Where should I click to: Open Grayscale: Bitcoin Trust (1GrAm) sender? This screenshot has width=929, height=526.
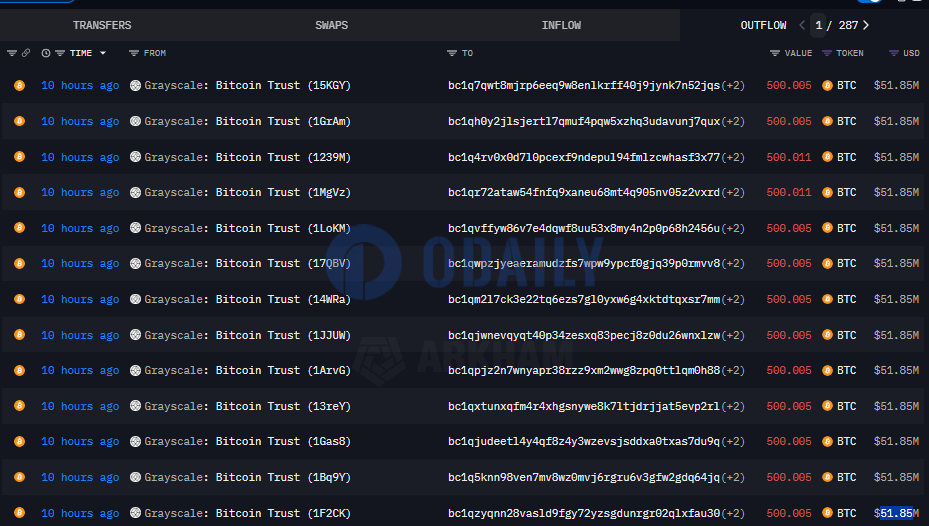(248, 121)
